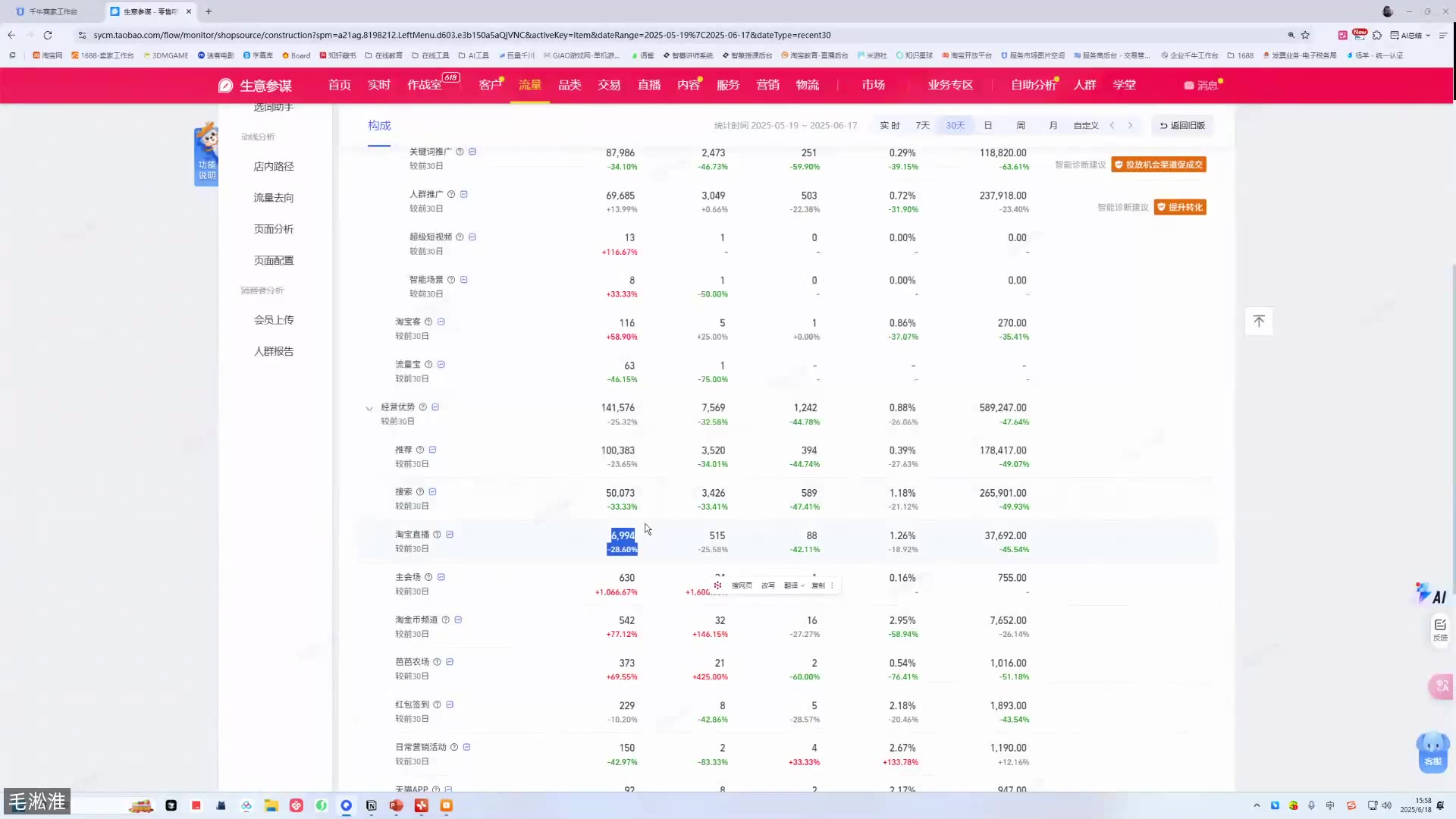Select the 7天 date range option
Viewport: 1456px width, 819px height.
click(922, 125)
